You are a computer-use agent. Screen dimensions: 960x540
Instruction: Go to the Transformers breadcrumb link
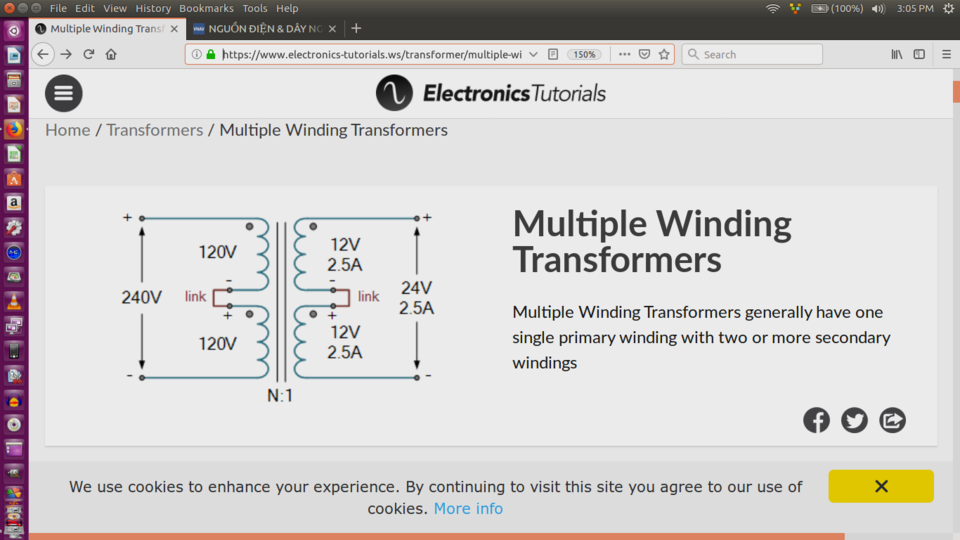(155, 130)
